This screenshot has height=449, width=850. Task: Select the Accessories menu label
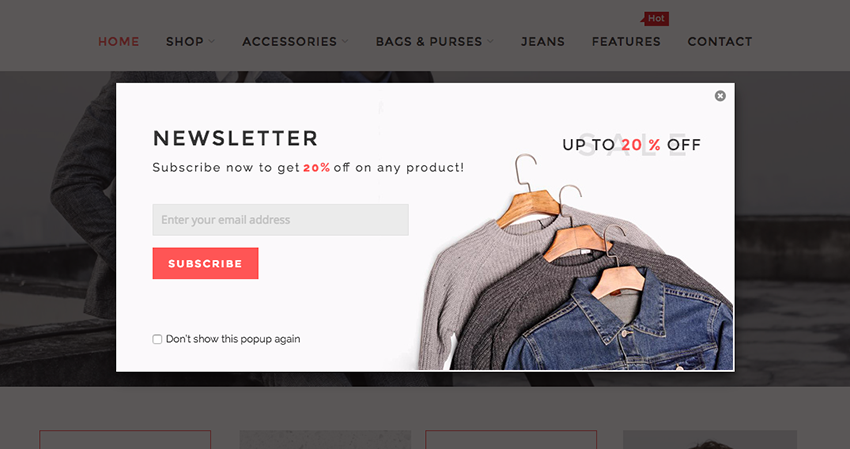tap(289, 41)
